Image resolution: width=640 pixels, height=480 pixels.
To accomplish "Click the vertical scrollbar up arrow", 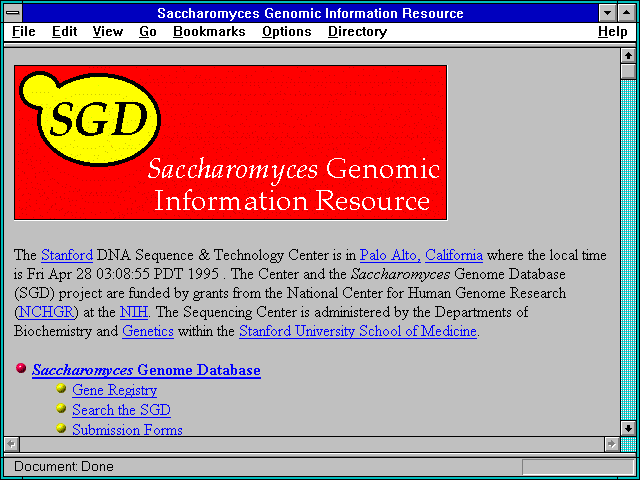I will (628, 56).
